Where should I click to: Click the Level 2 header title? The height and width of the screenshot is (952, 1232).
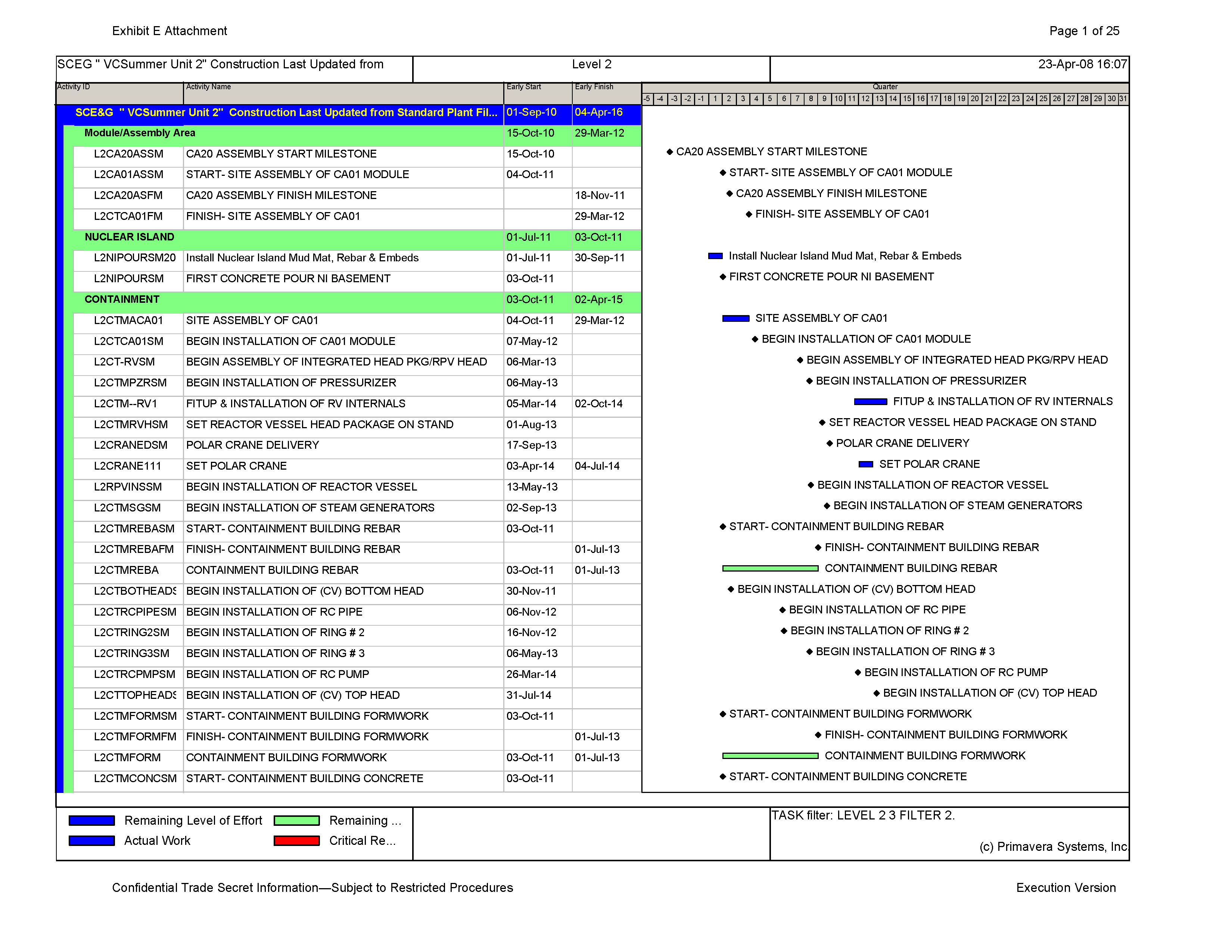click(591, 65)
